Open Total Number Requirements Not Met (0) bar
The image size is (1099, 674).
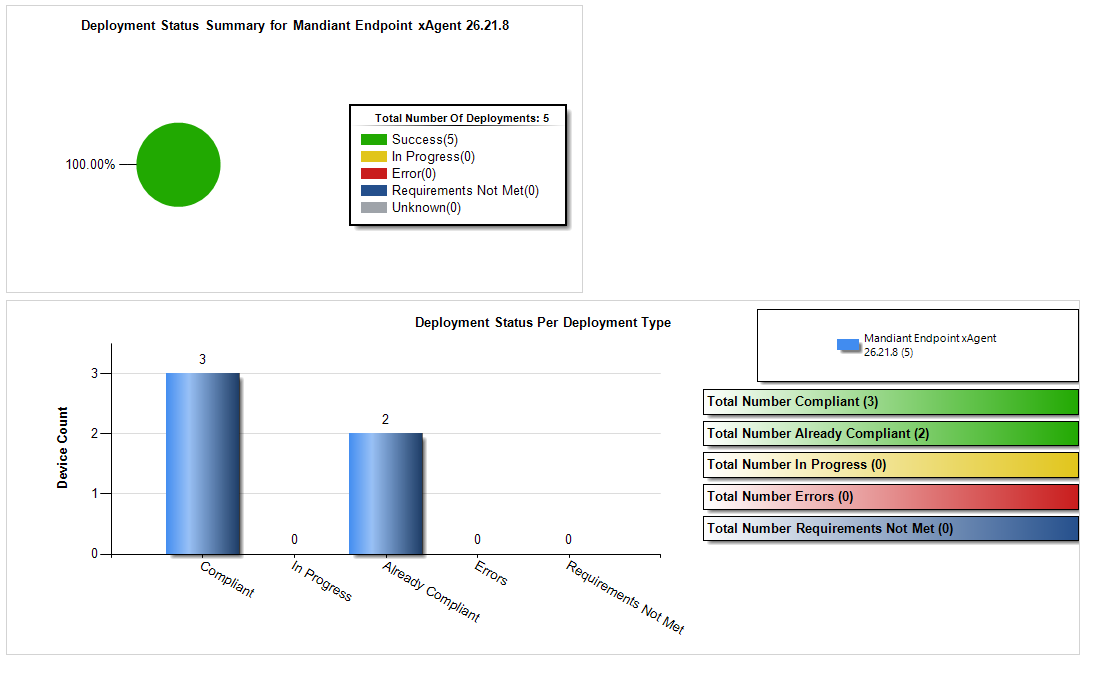(890, 529)
